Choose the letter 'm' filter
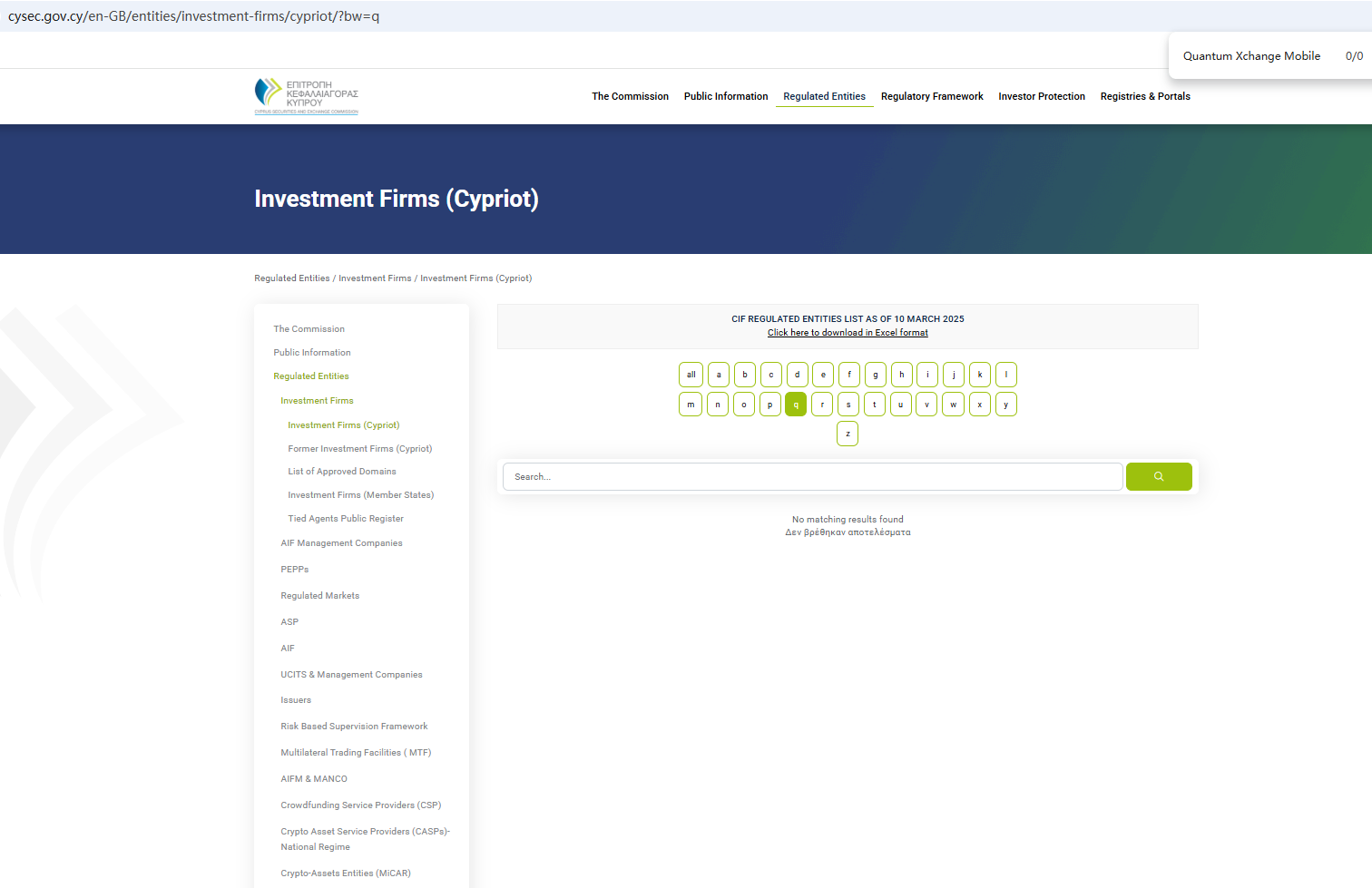 click(691, 405)
